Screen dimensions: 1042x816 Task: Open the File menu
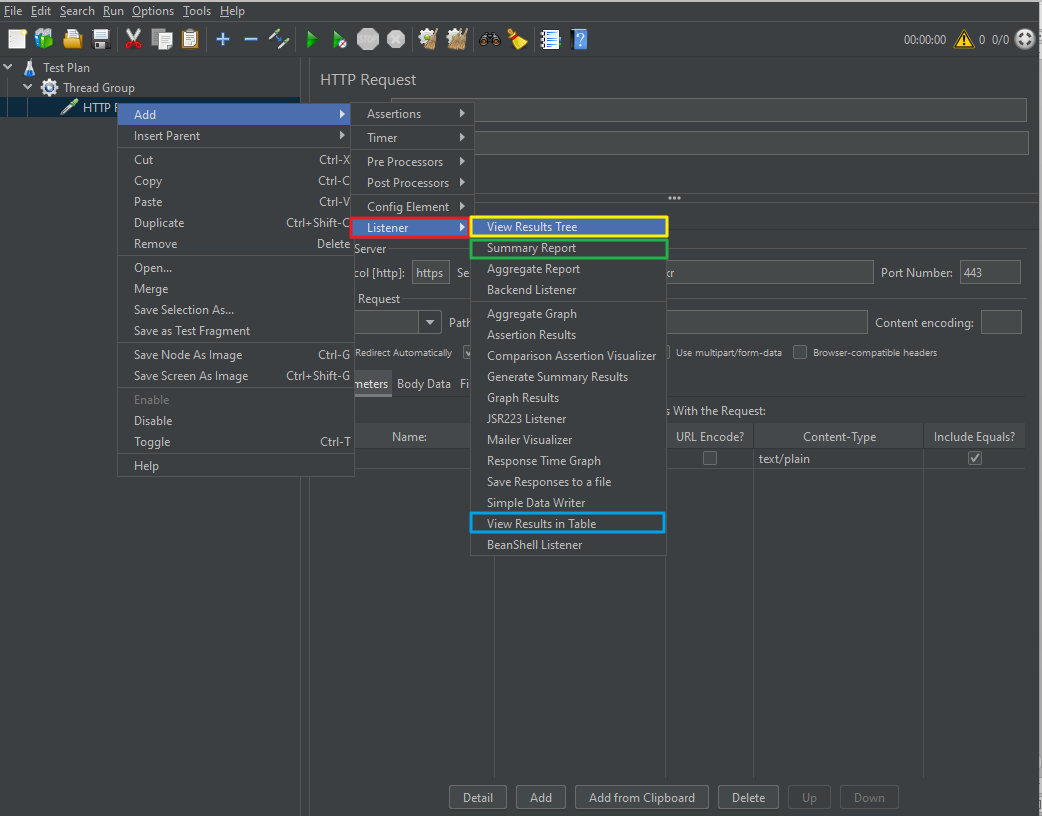point(13,11)
